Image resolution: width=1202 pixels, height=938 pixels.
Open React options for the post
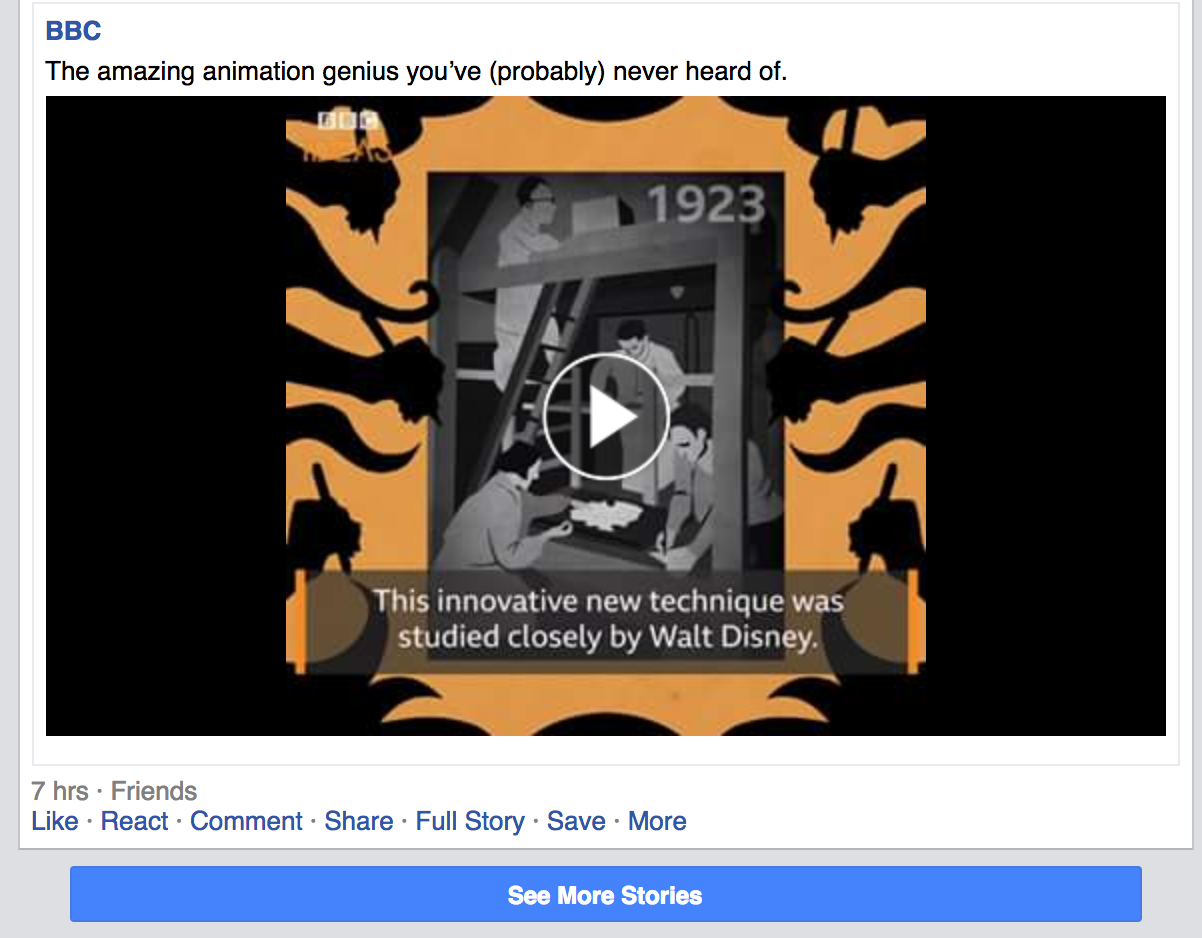coord(135,821)
